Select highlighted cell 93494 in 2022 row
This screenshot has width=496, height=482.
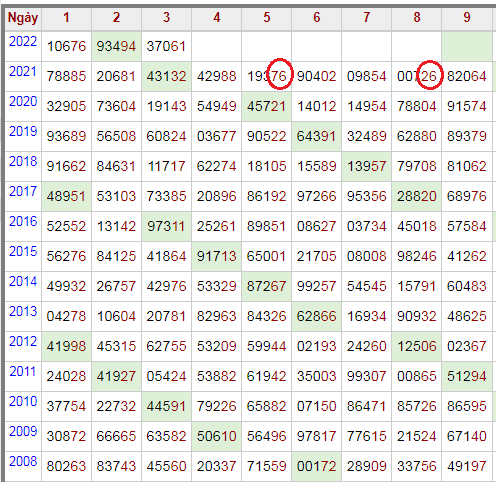(x=116, y=46)
